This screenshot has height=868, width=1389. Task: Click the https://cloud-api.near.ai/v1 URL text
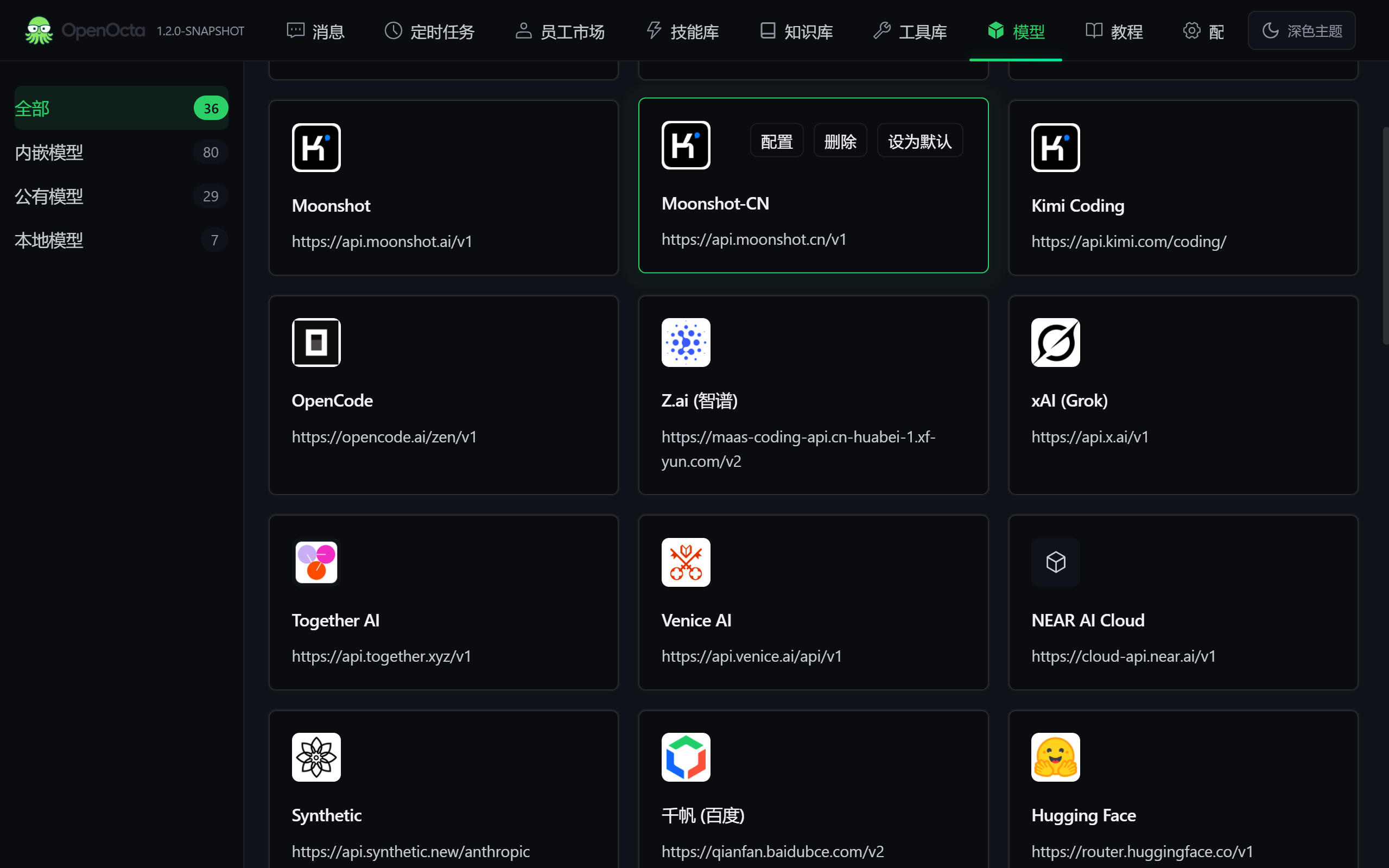point(1123,656)
